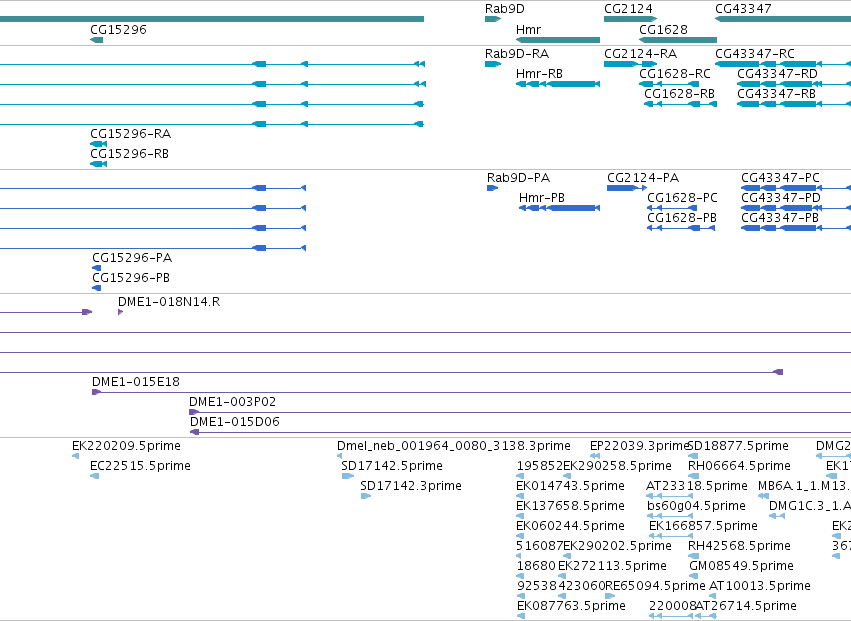Viewport: 851px width, 621px height.
Task: Open Dmel_neb_001964_0080_3138.3prime EST label
Action: (454, 446)
